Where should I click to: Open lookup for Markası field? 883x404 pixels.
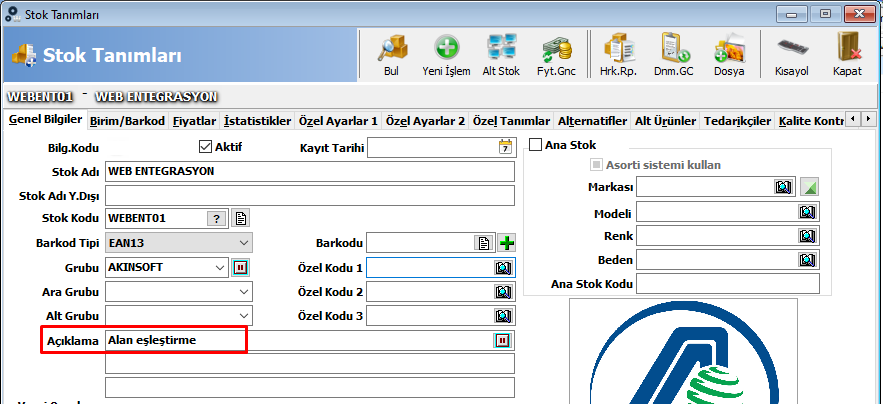tap(783, 187)
